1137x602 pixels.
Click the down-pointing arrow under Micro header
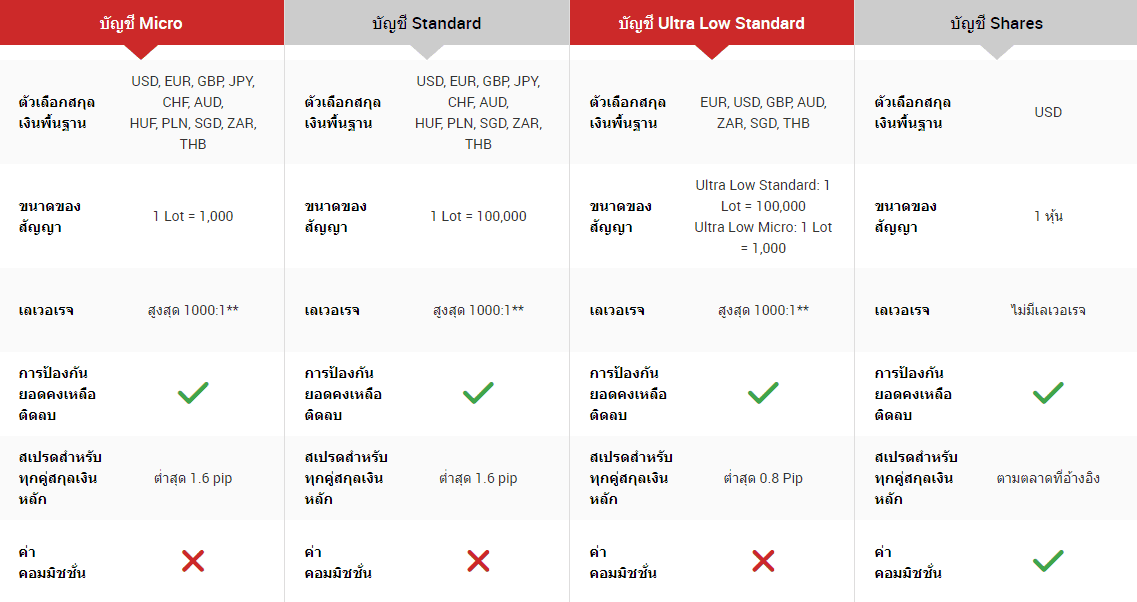tap(141, 51)
